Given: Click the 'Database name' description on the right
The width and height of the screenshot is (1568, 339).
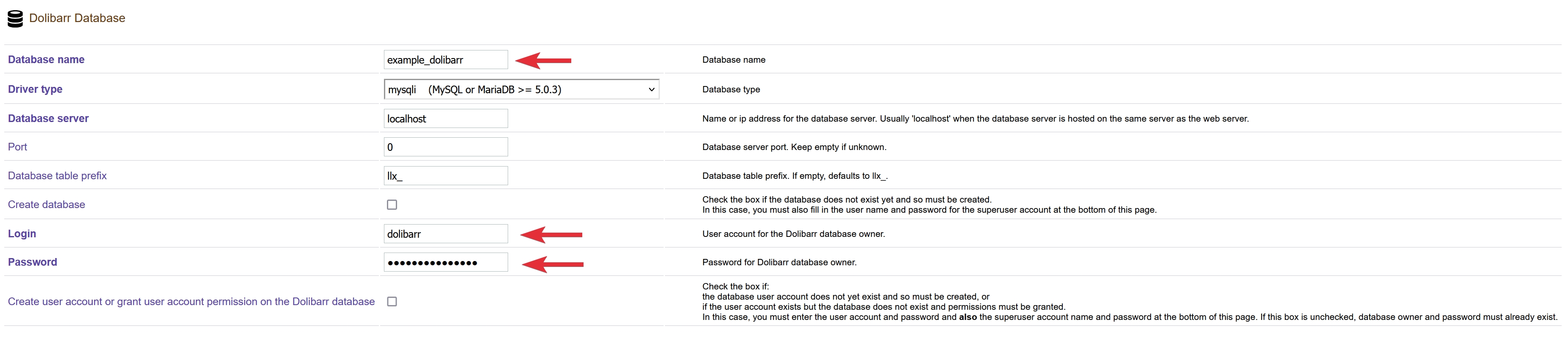Looking at the screenshot, I should (x=734, y=60).
